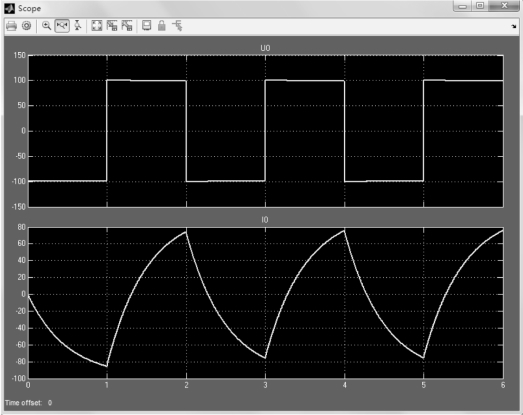The image size is (523, 415).
Task: Click inside the U0 voltage waveform axes
Action: [x=266, y=131]
